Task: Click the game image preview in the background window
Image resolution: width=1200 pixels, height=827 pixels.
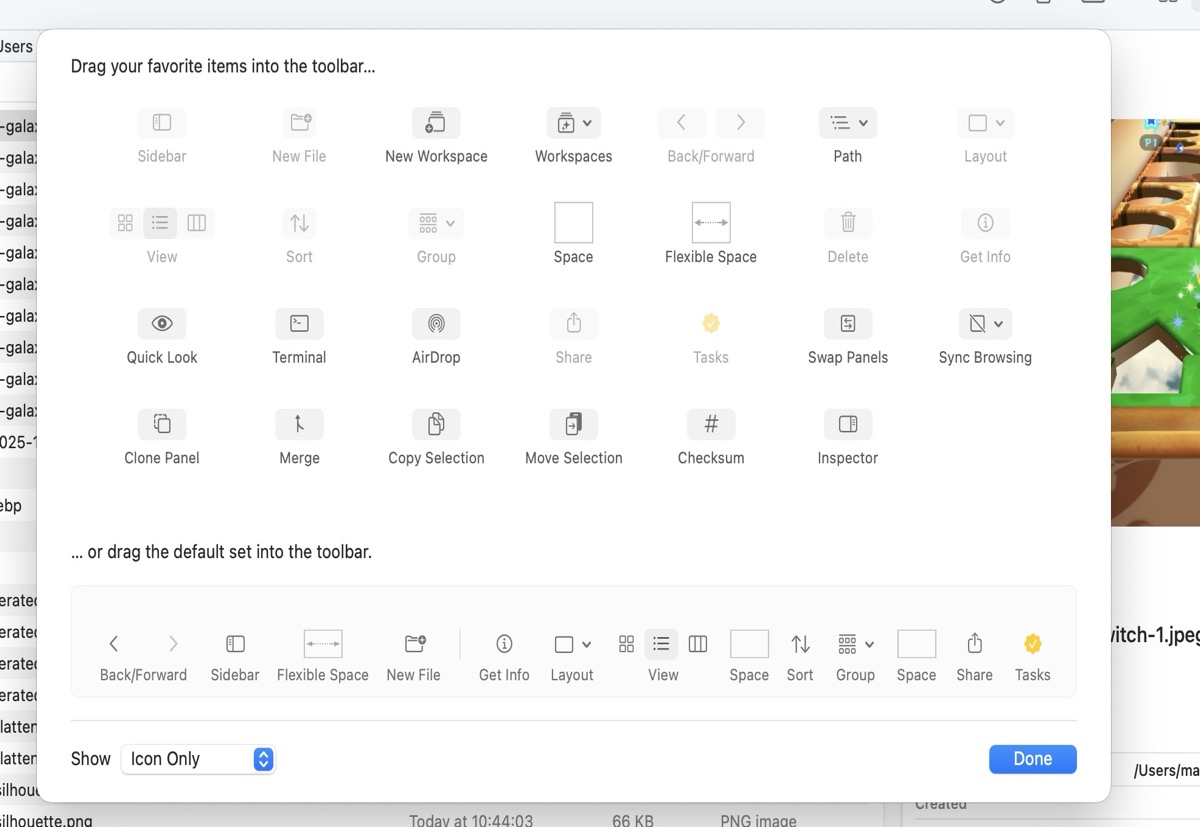Action: [1156, 322]
